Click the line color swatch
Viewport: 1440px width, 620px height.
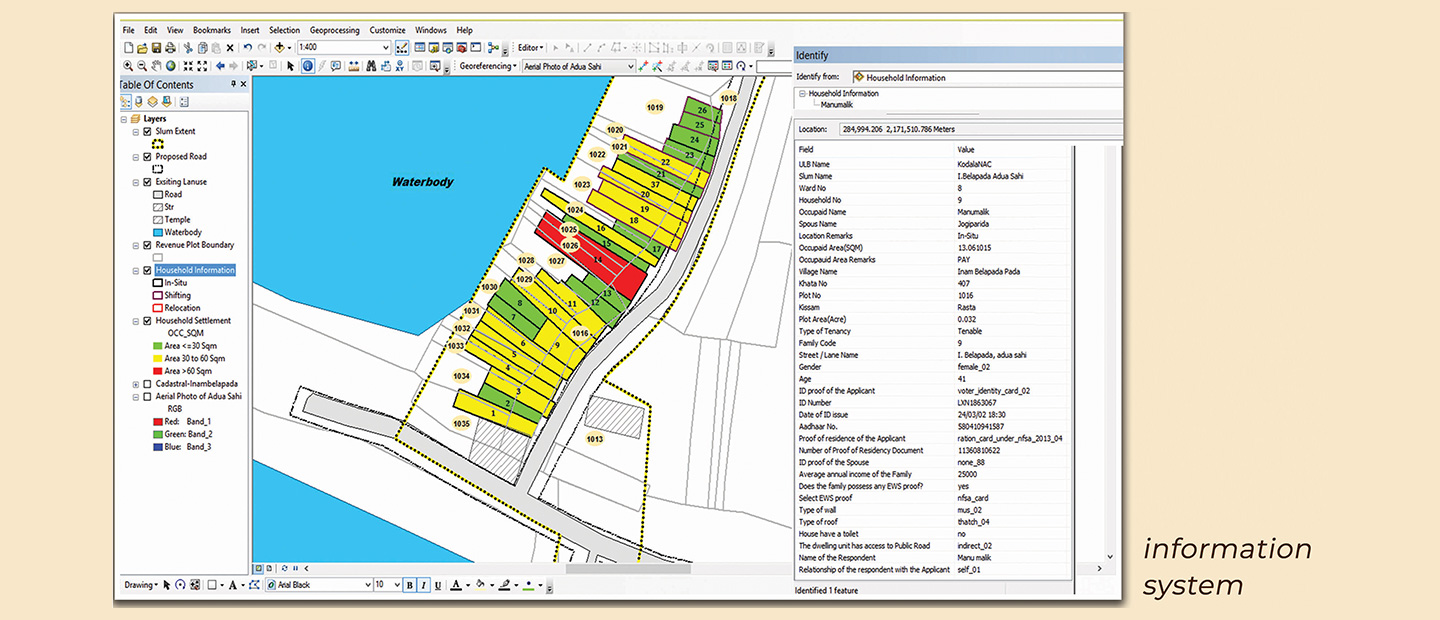click(504, 585)
